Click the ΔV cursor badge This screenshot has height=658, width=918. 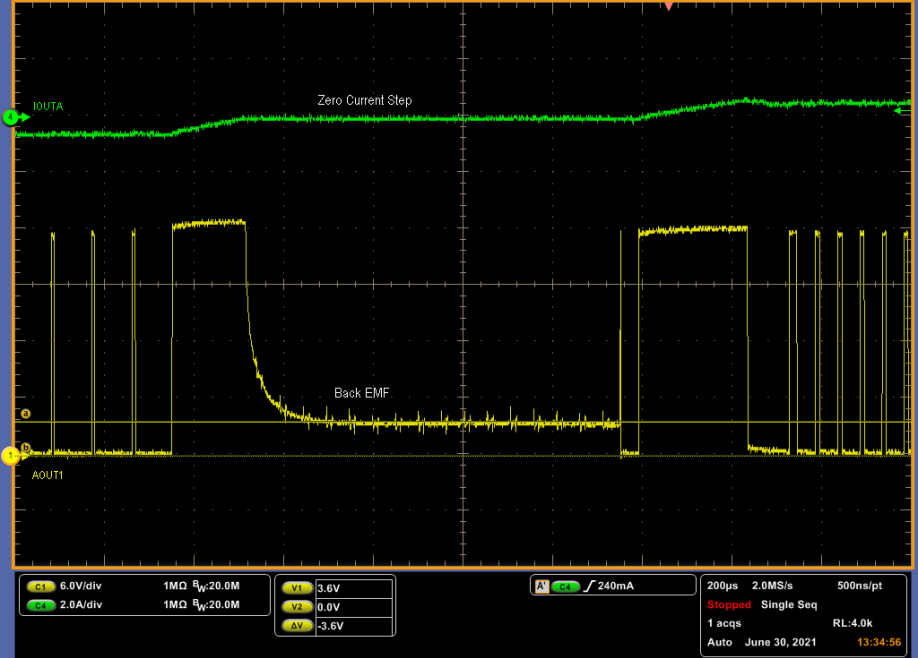297,626
